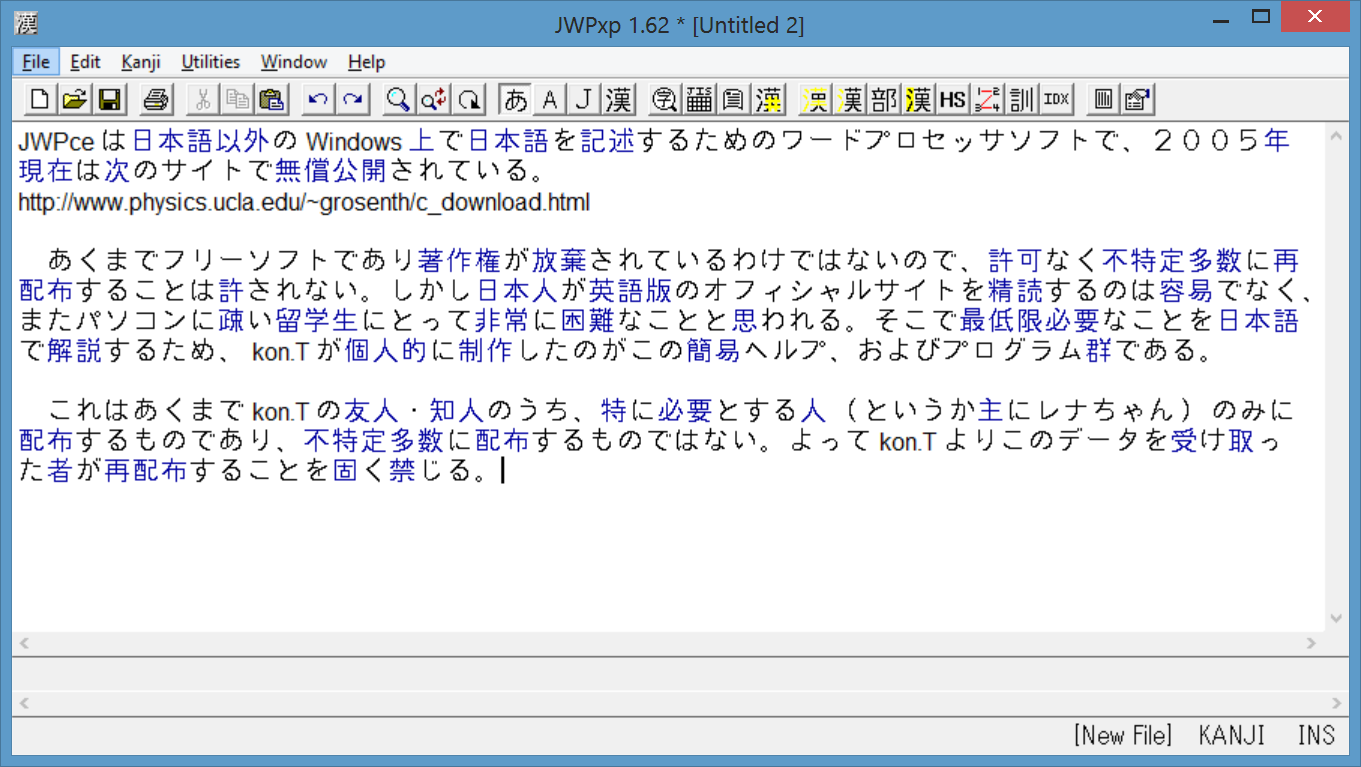Open the Edit menu

(x=85, y=62)
